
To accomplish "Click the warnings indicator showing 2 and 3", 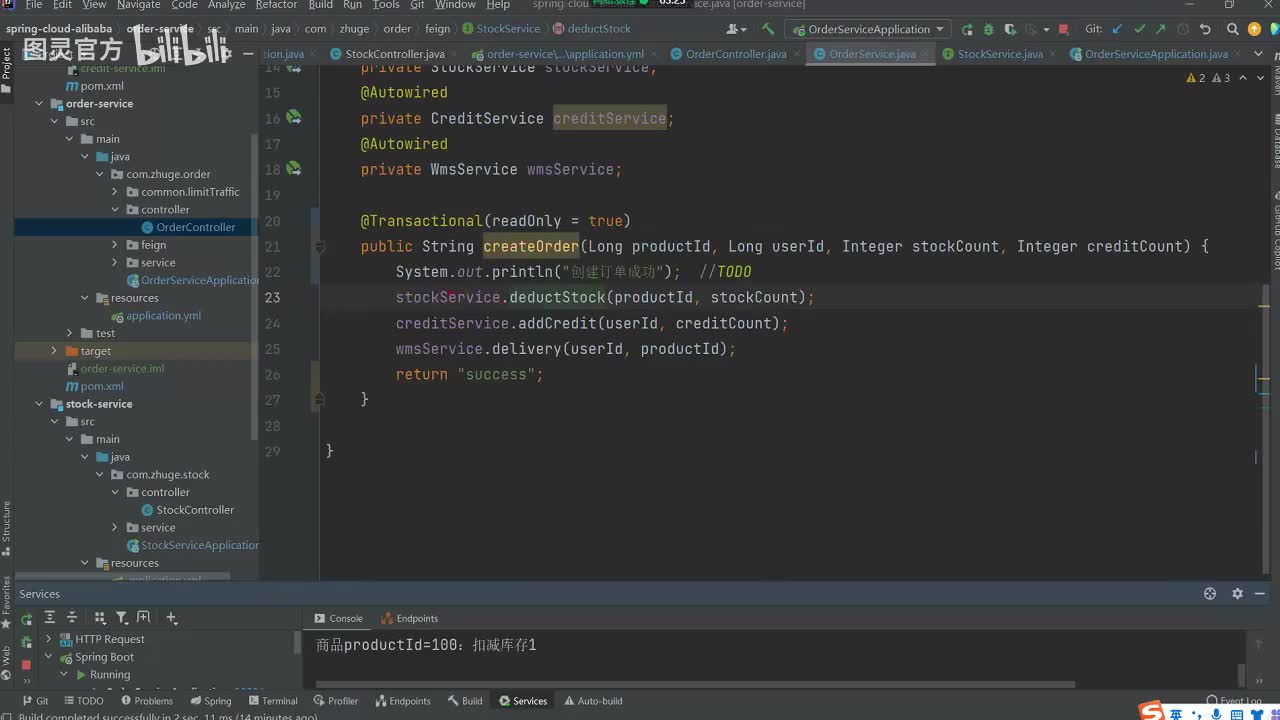I will tap(1208, 77).
